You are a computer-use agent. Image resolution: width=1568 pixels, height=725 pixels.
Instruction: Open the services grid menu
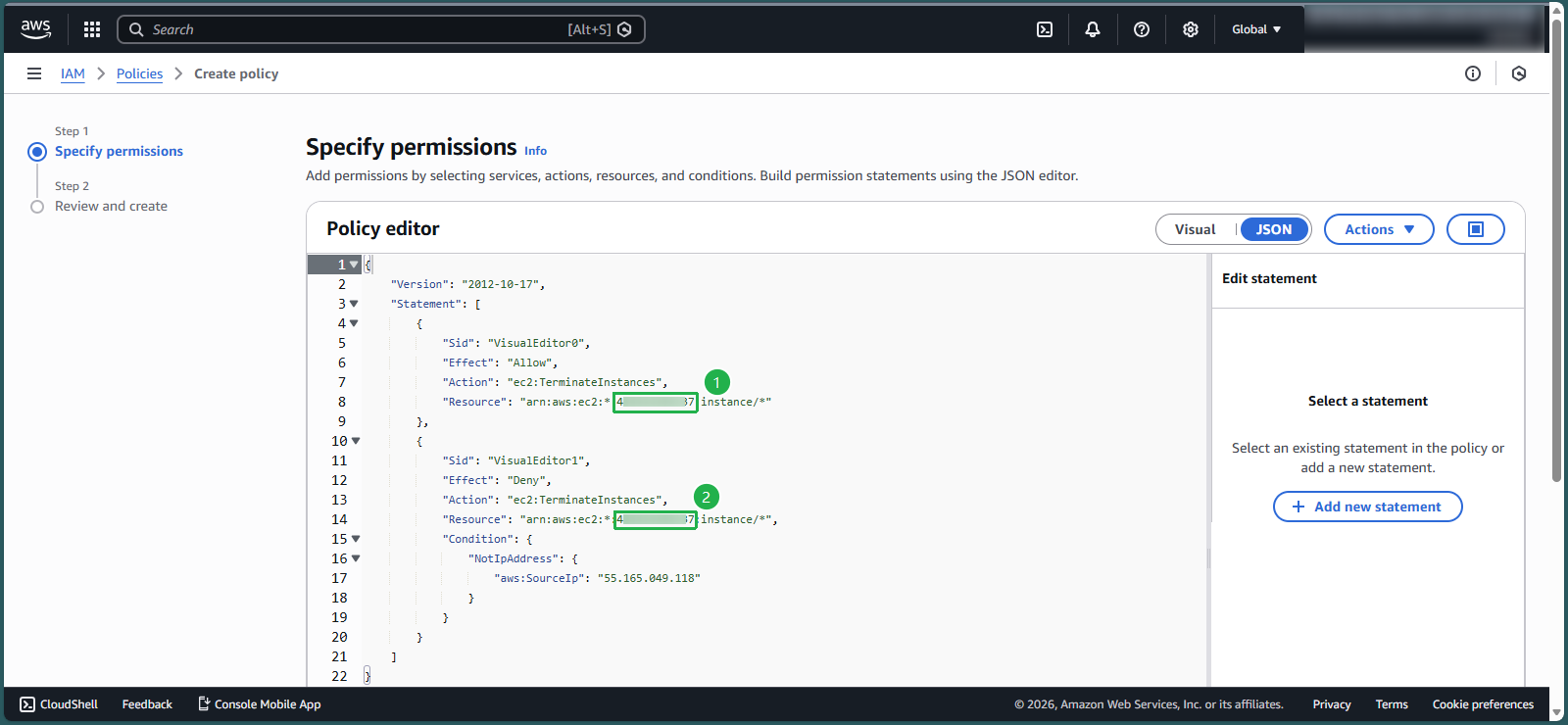click(x=92, y=29)
